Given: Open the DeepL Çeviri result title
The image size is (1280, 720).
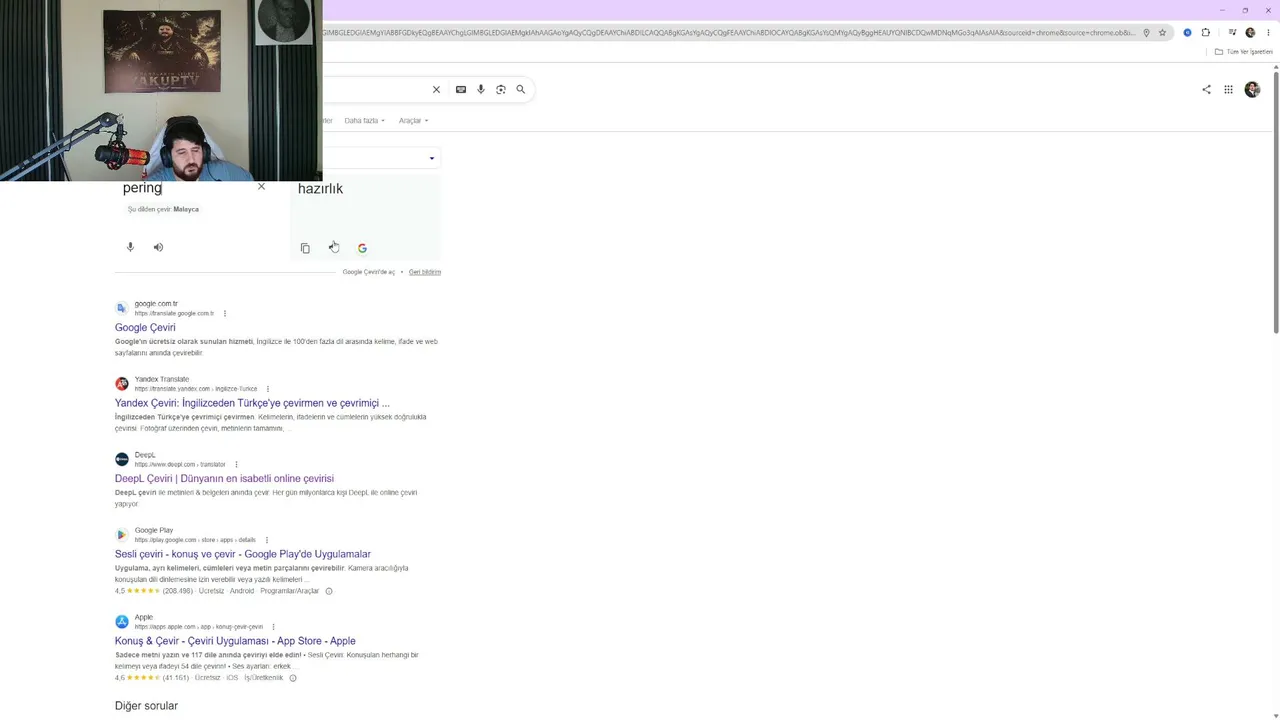Looking at the screenshot, I should [x=224, y=479].
